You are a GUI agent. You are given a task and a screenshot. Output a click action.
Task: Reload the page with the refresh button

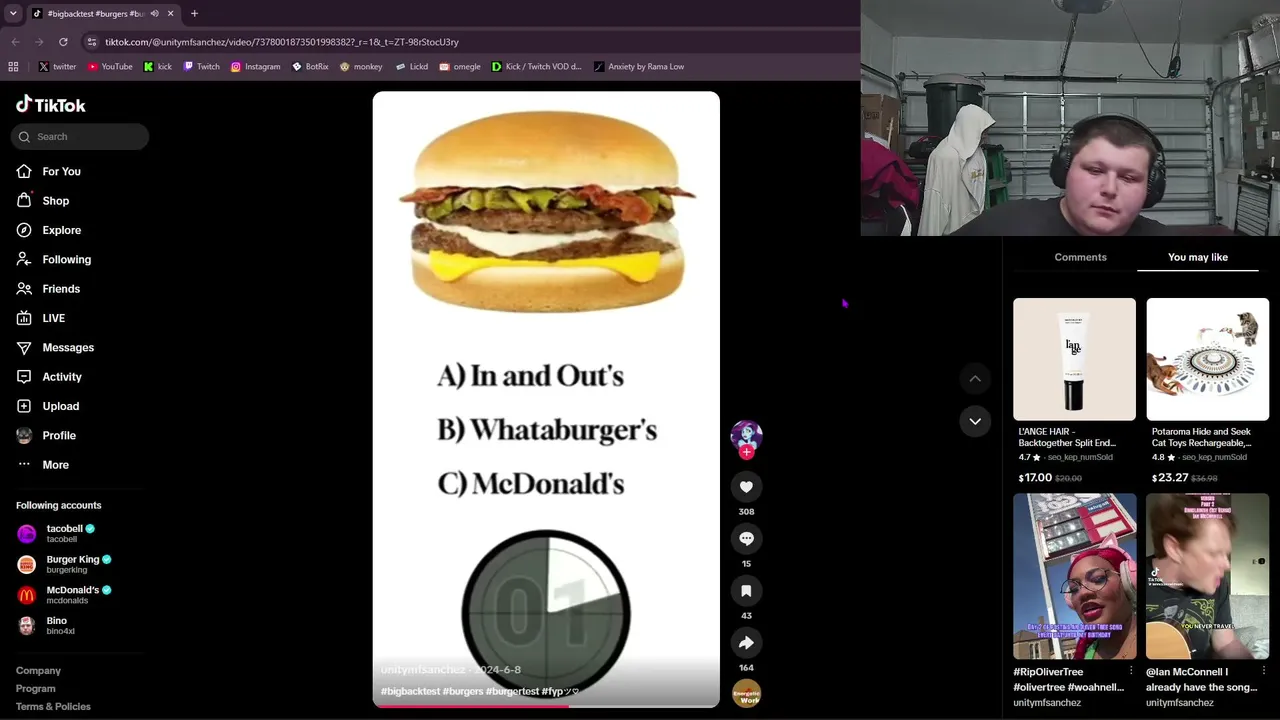[x=63, y=42]
